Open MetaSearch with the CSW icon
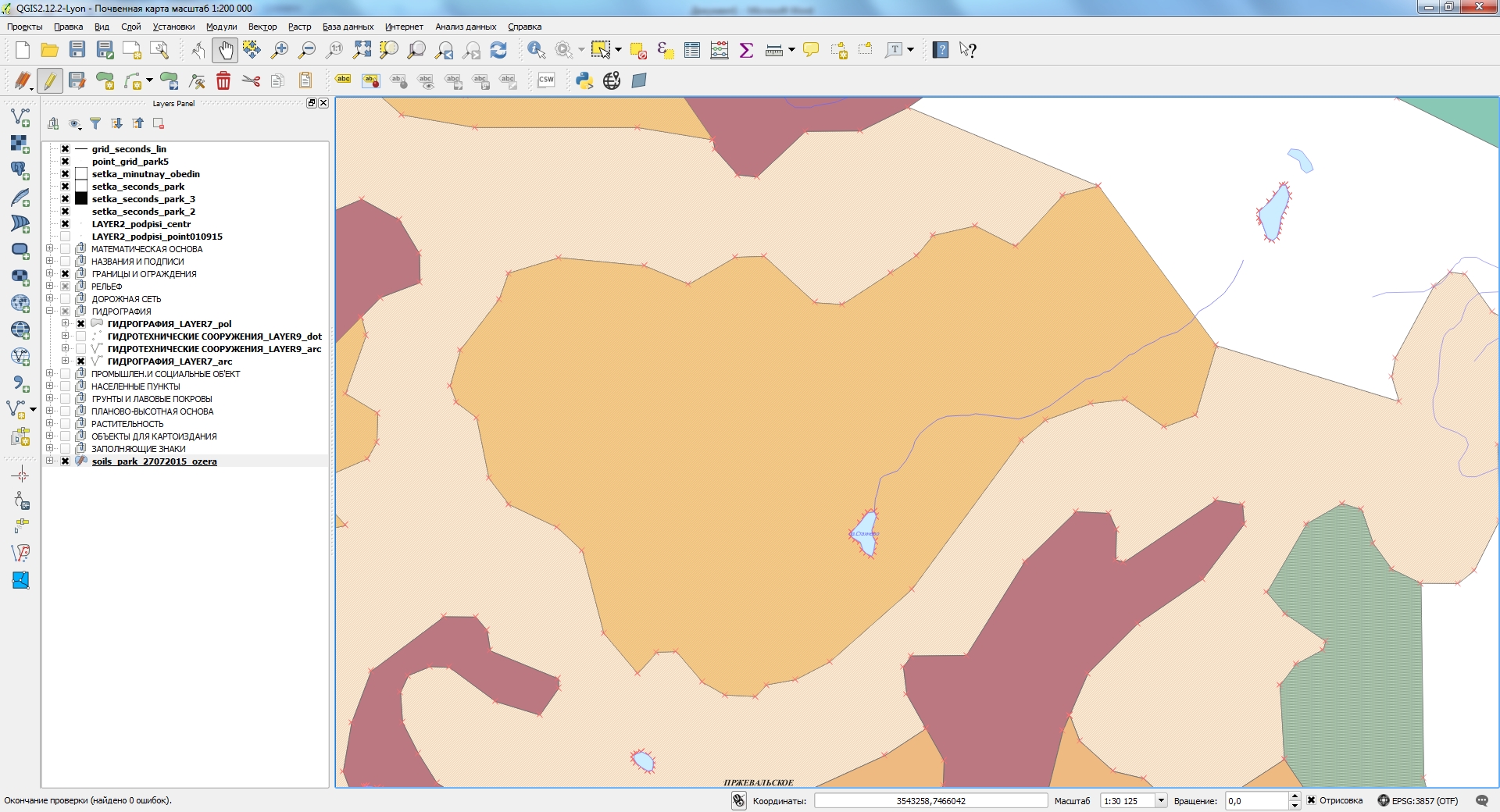The width and height of the screenshot is (1500, 812). [x=546, y=80]
